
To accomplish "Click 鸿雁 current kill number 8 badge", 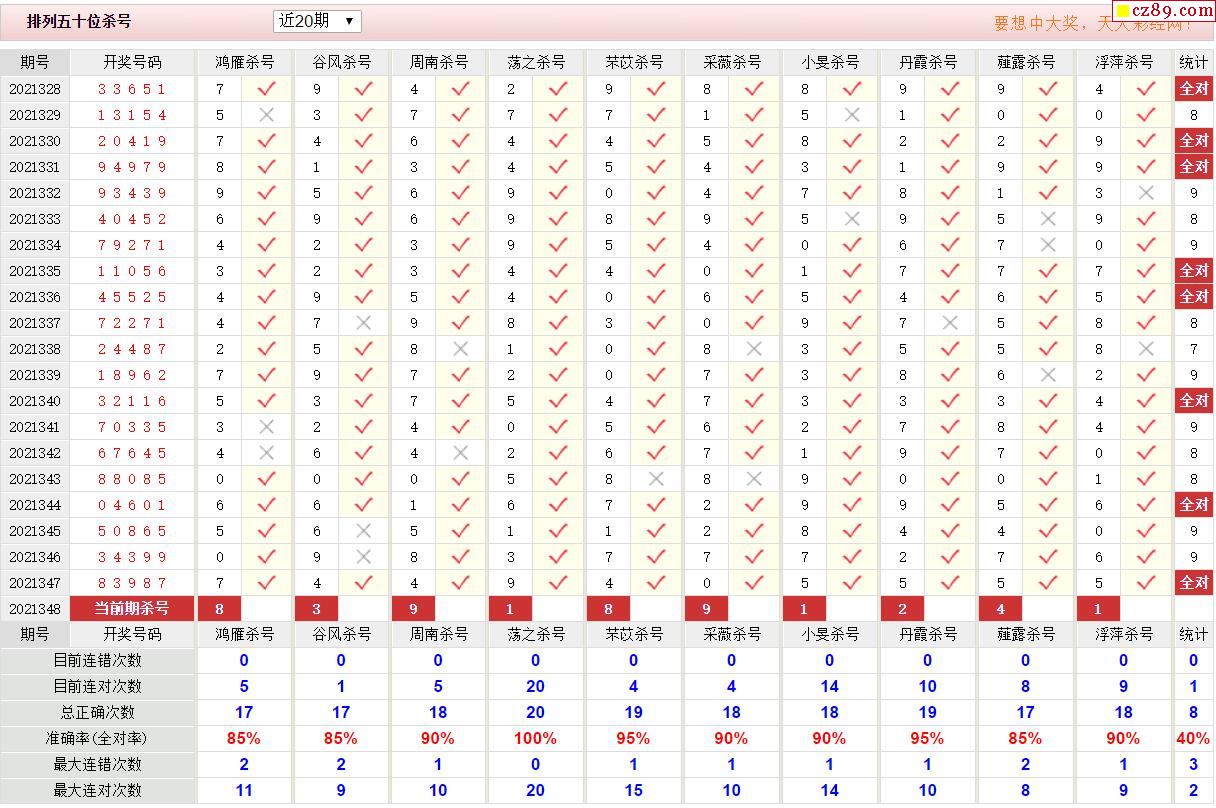I will pyautogui.click(x=220, y=609).
